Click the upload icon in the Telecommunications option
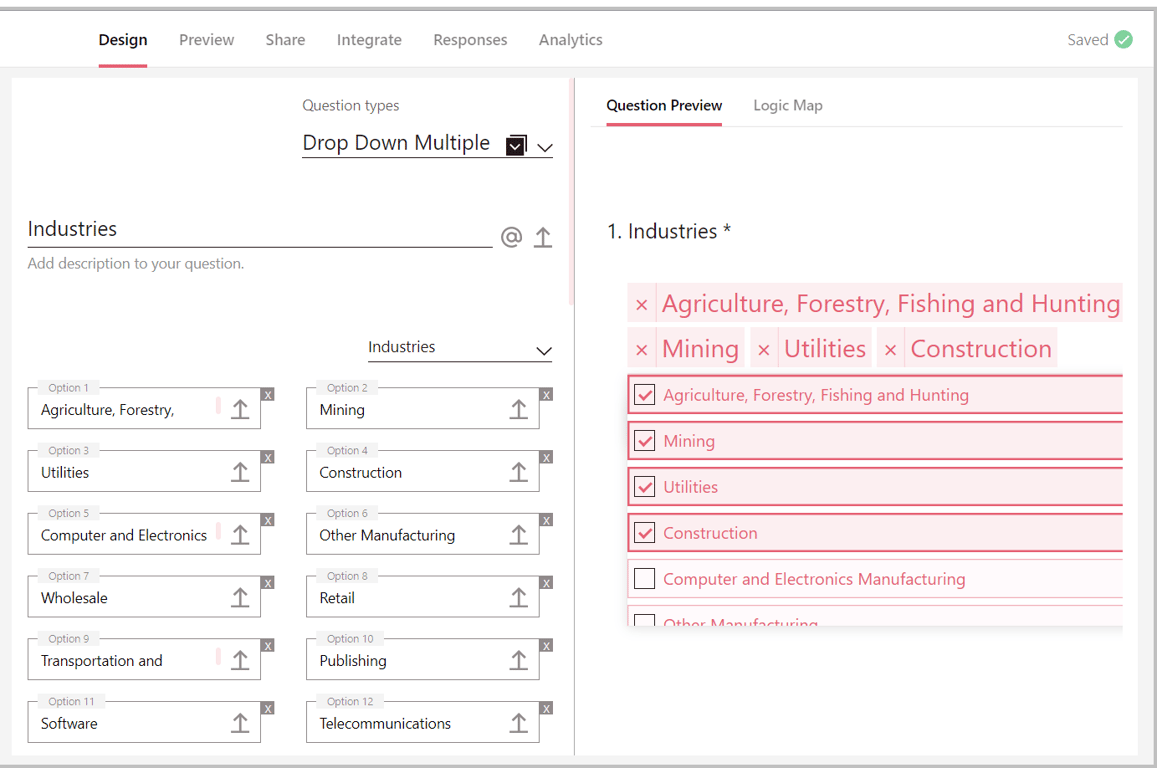The height and width of the screenshot is (768, 1157). (x=518, y=723)
